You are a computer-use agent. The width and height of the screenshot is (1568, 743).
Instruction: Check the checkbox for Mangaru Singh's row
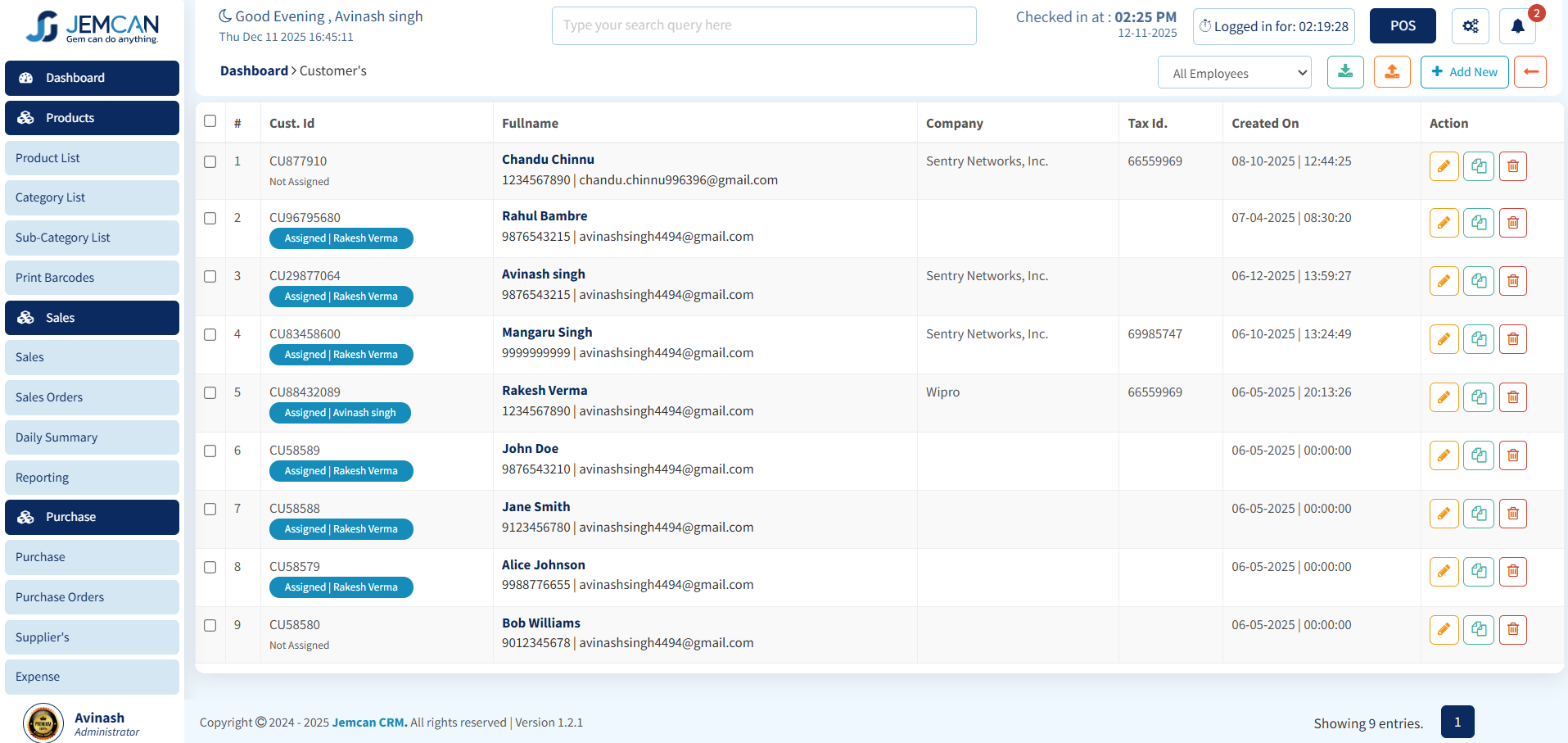click(x=210, y=335)
